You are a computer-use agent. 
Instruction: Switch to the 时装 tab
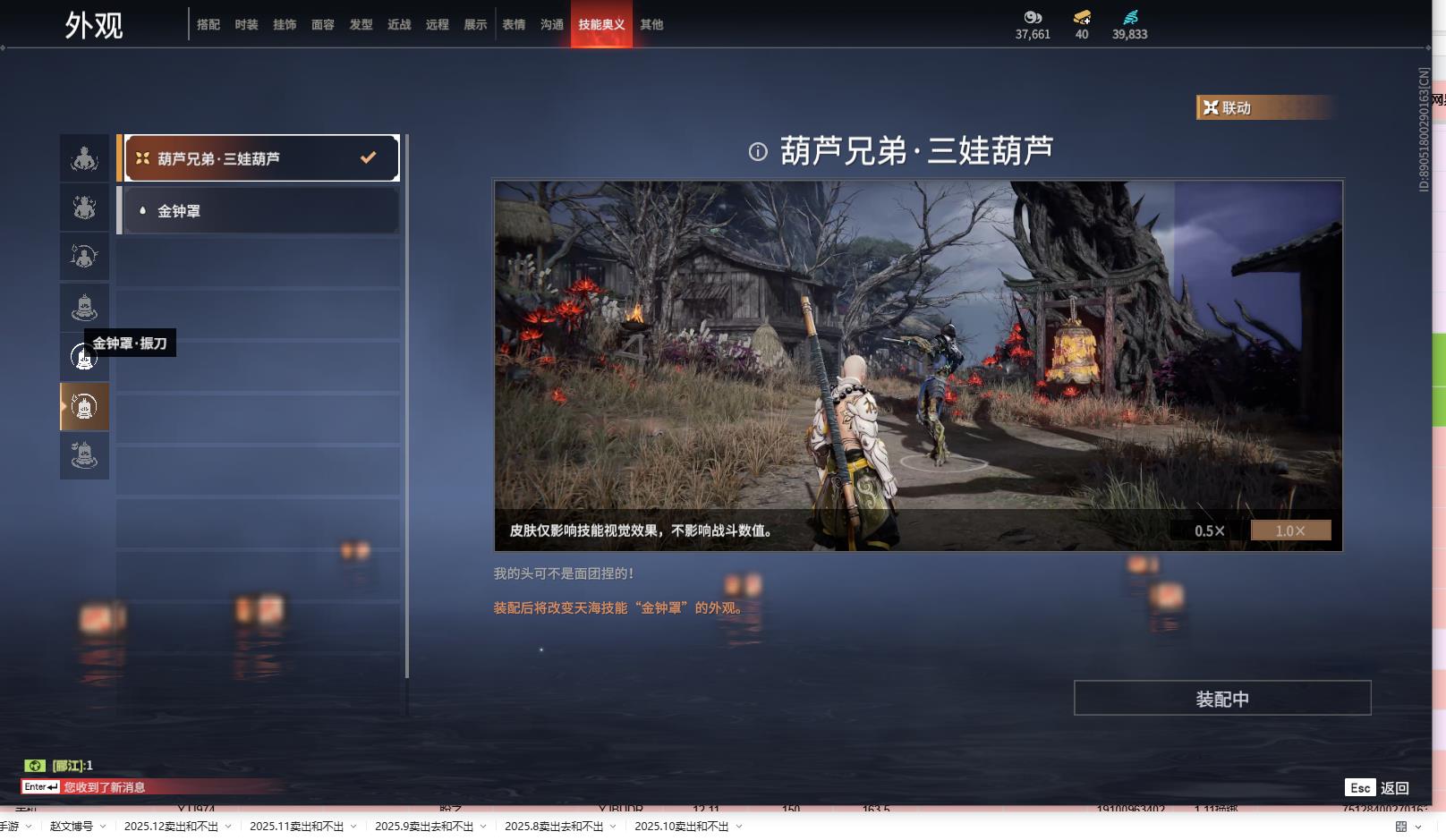point(246,25)
